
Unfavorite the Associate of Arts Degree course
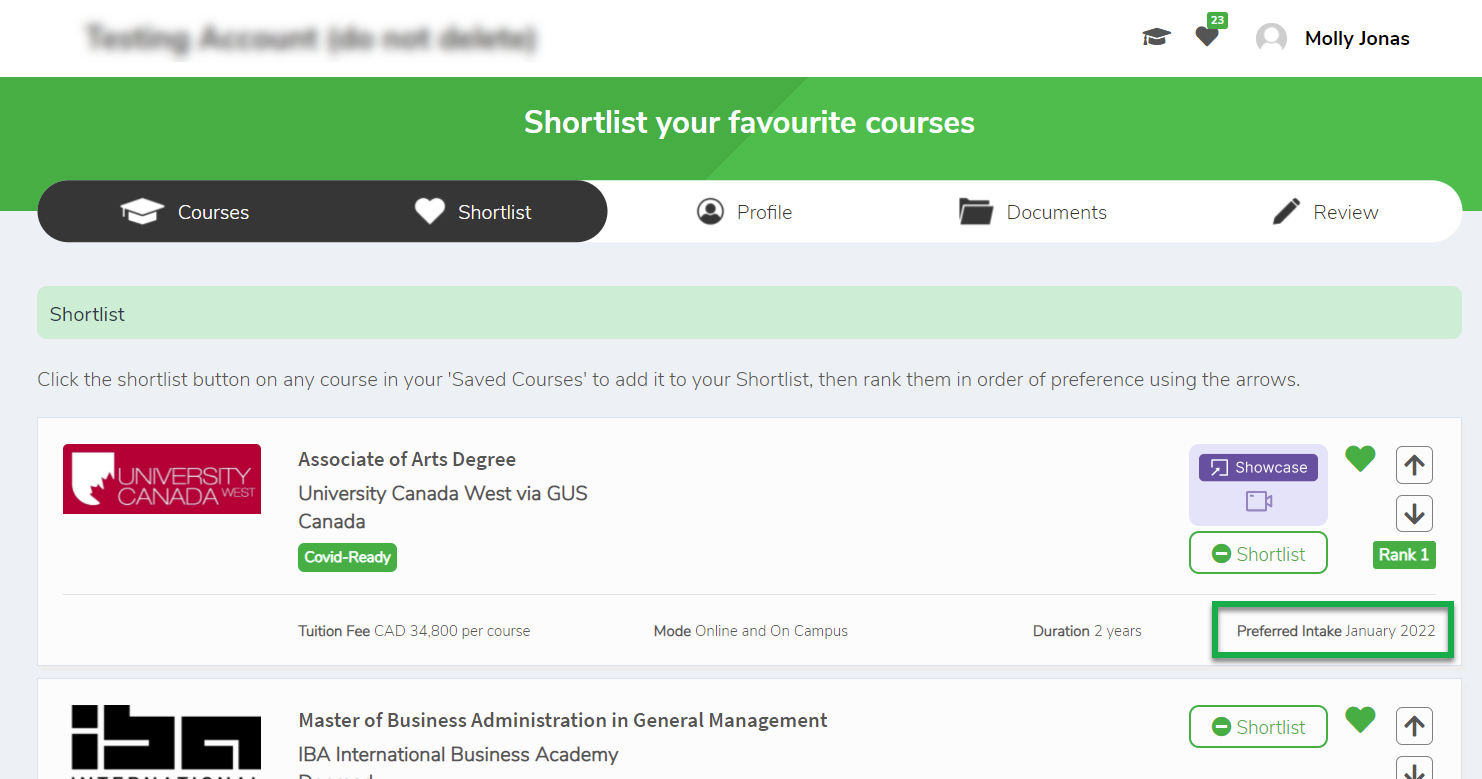pos(1360,459)
